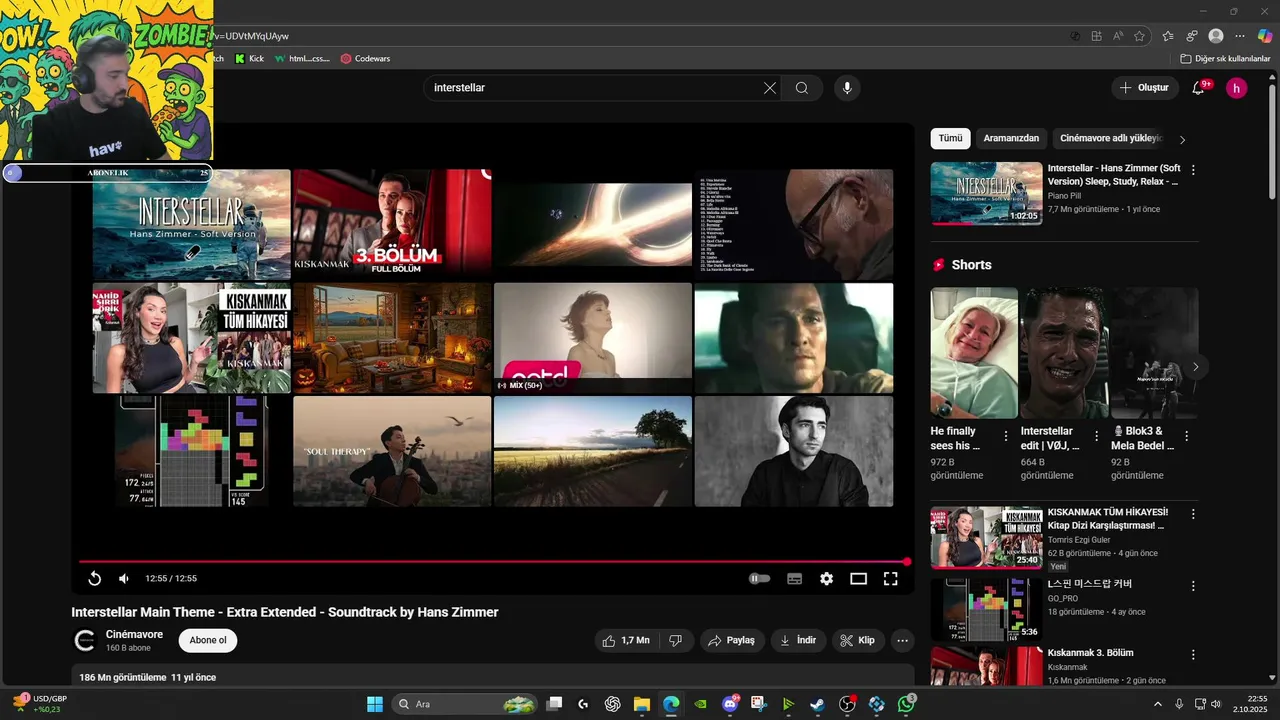Viewport: 1280px width, 720px height.
Task: Open more actions (three dots) beside Klip
Action: pos(902,640)
